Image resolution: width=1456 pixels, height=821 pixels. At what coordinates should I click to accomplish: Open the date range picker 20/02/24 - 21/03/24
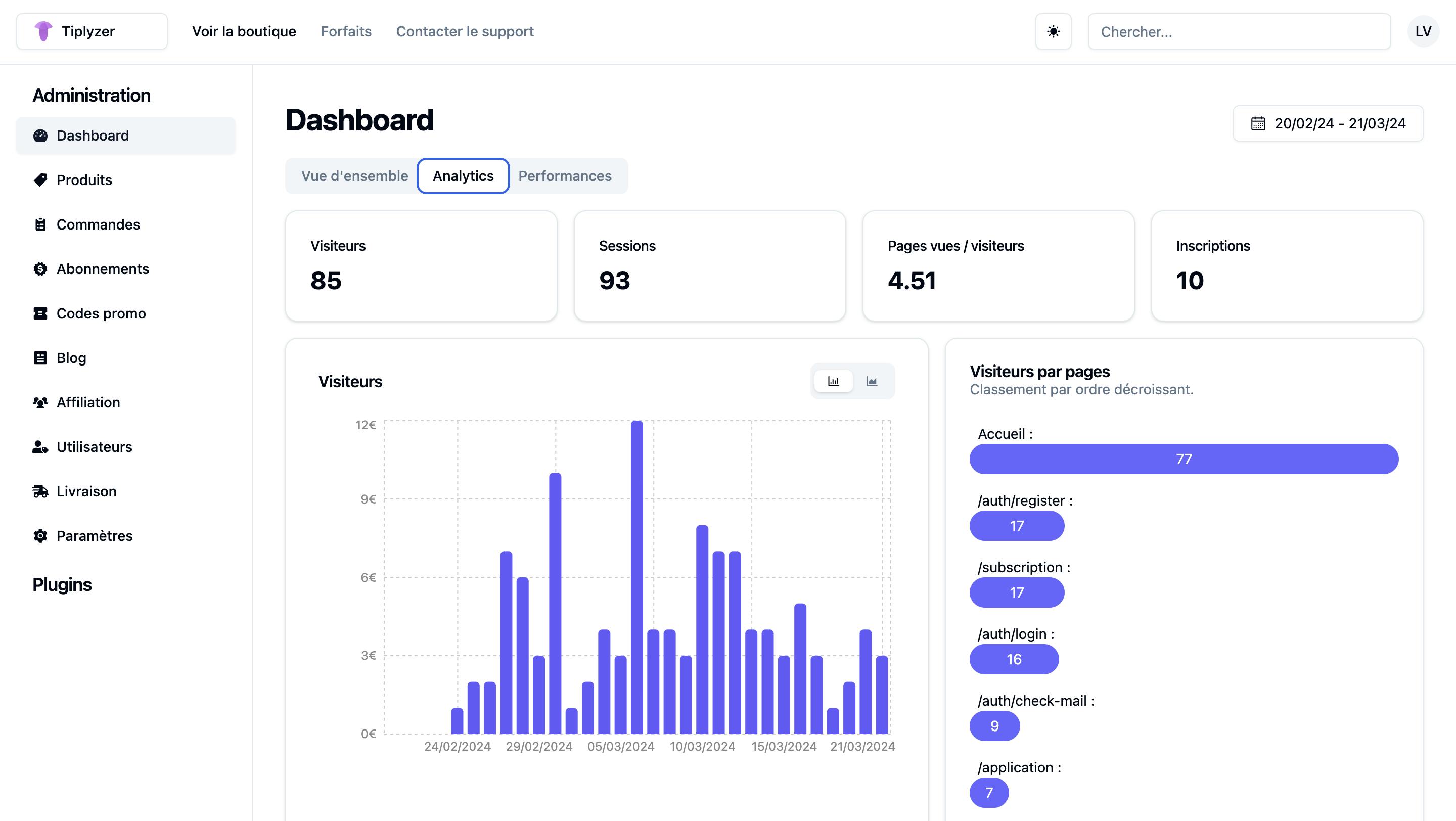[1328, 123]
